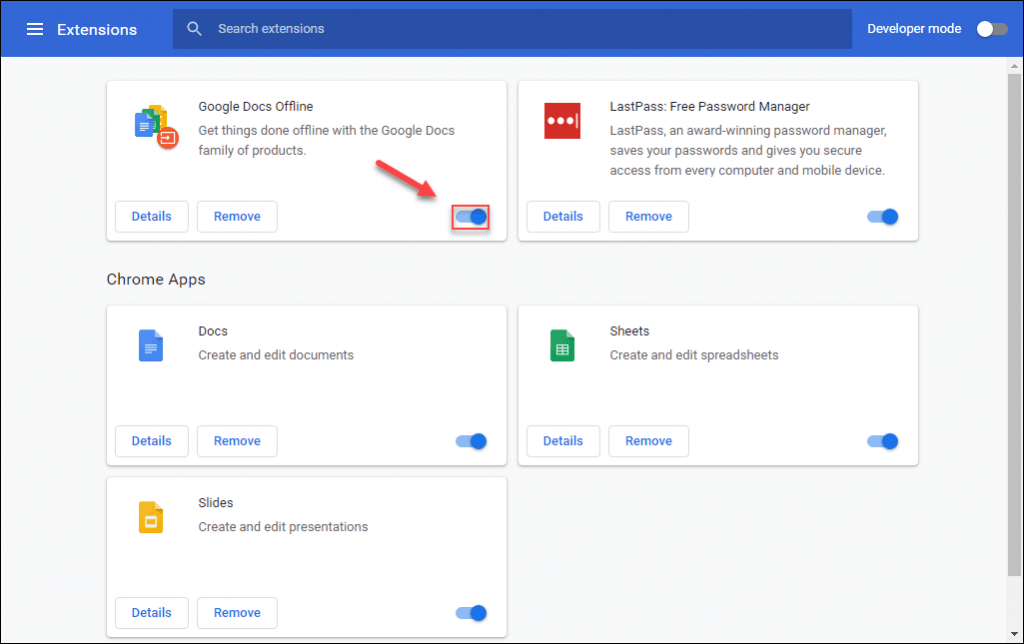Click the LastPass extension icon
This screenshot has width=1024, height=644.
click(x=562, y=121)
